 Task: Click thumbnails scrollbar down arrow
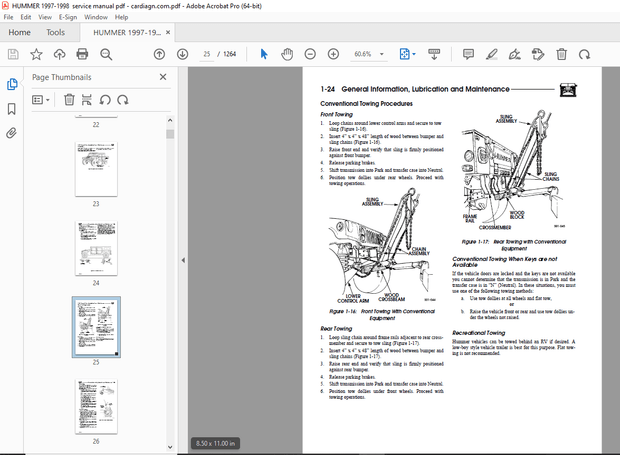click(x=170, y=447)
